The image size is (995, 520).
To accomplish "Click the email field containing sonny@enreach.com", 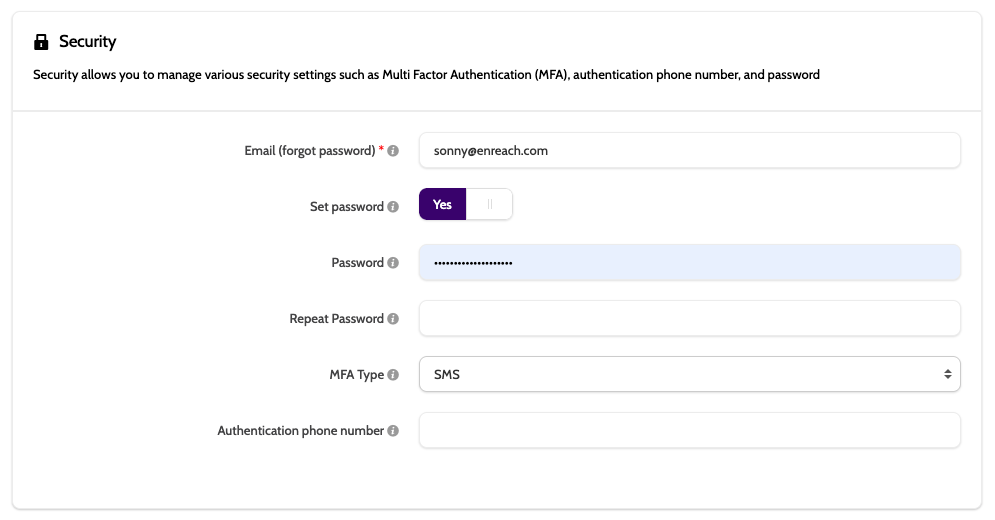I will tap(690, 150).
